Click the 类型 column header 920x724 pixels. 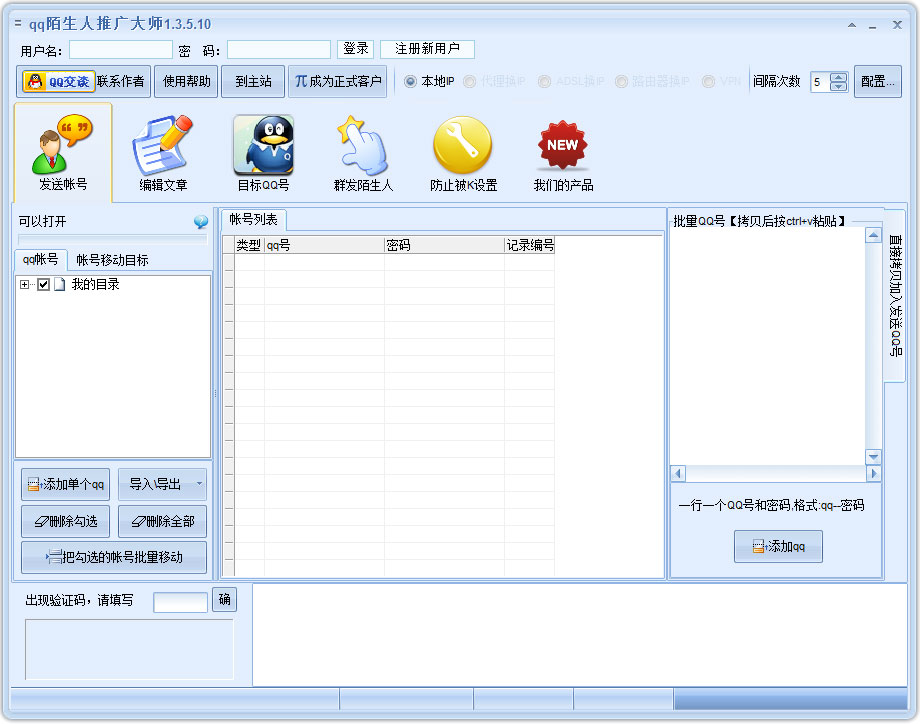click(x=249, y=245)
